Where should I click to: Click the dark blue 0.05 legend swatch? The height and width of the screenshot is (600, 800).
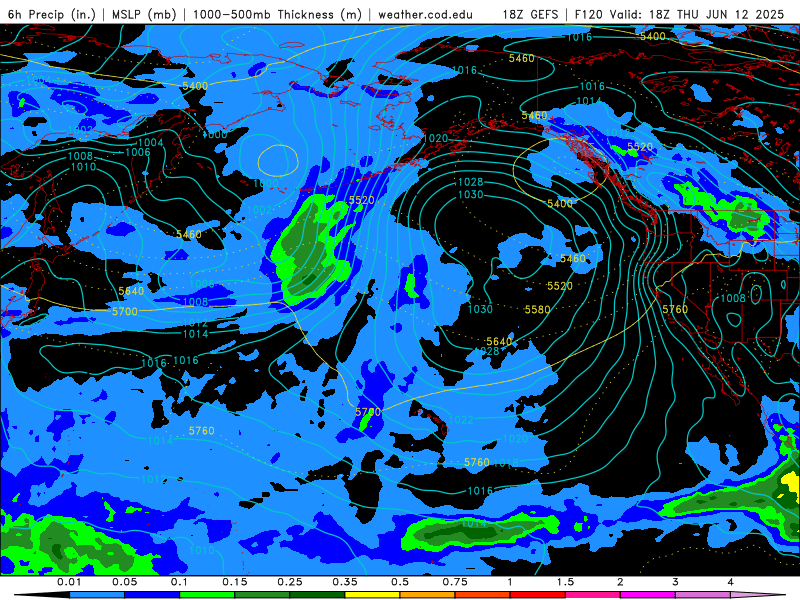152,595
